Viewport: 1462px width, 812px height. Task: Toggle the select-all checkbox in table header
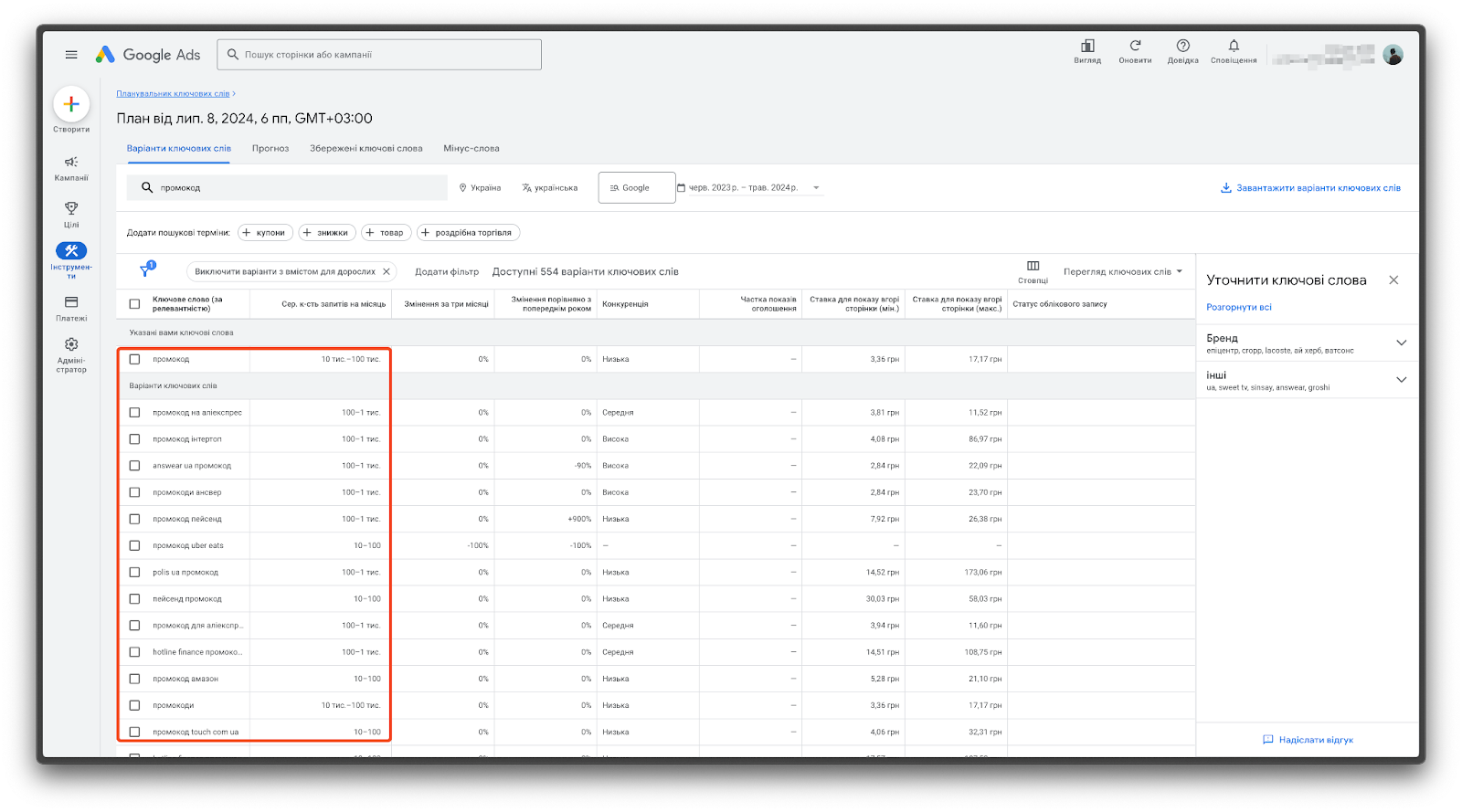click(134, 304)
